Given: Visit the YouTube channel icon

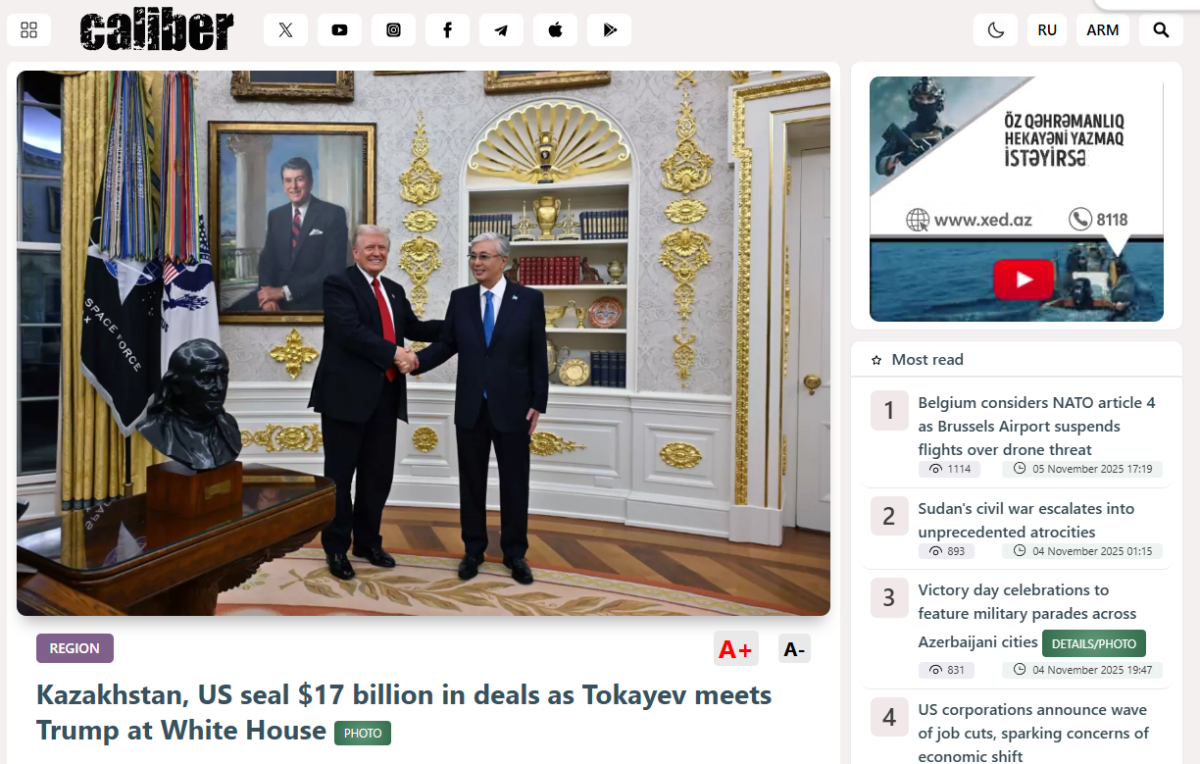Looking at the screenshot, I should pyautogui.click(x=340, y=30).
